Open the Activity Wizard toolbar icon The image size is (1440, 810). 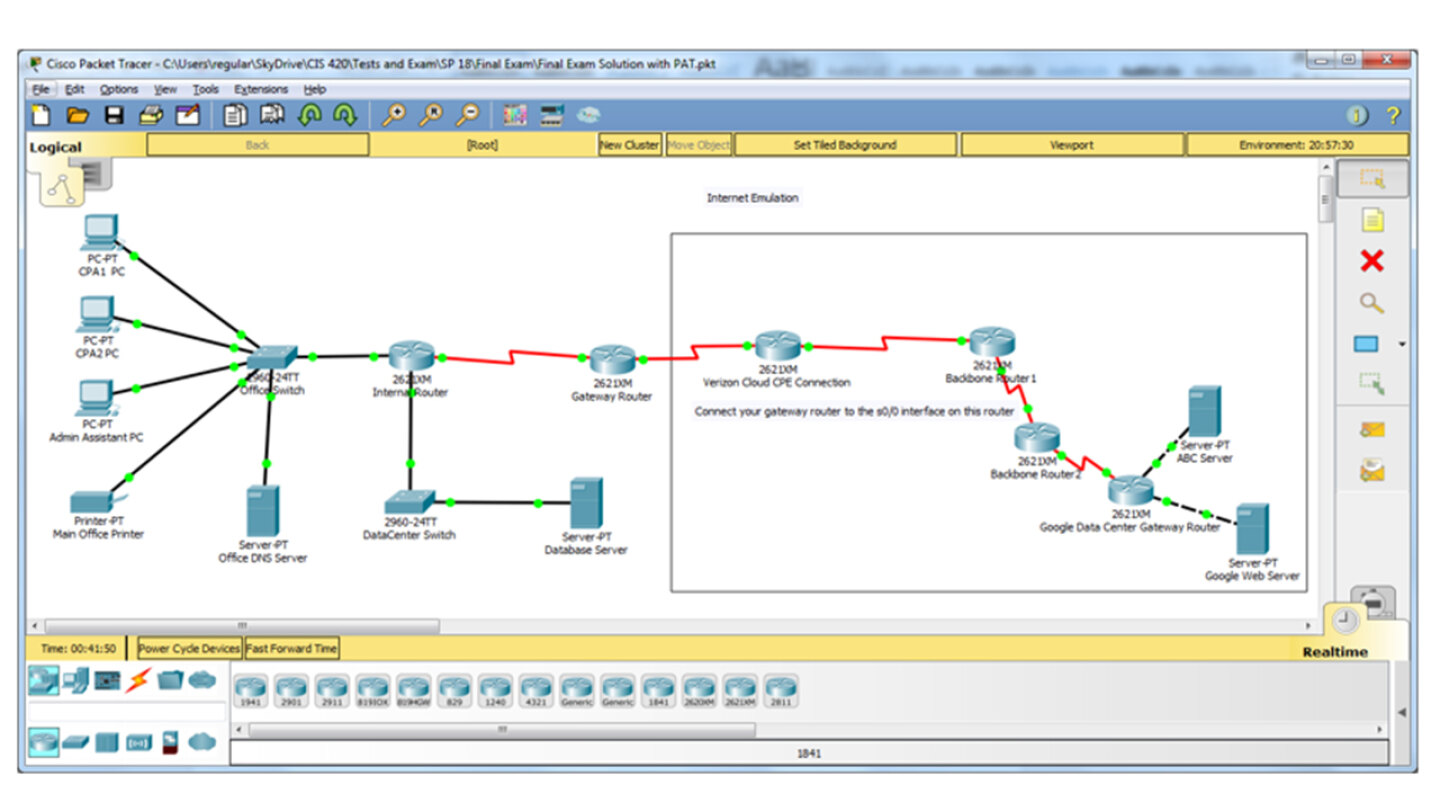click(x=187, y=116)
